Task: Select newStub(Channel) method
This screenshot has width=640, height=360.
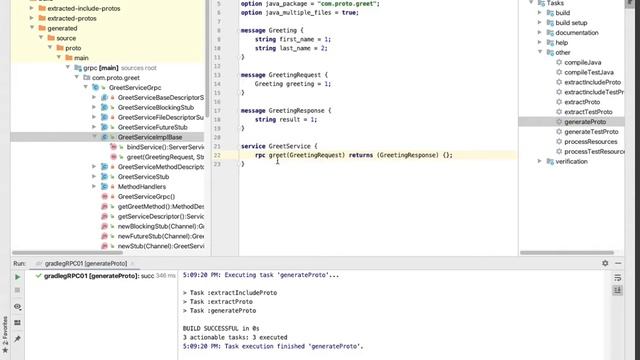Action: 161,246
